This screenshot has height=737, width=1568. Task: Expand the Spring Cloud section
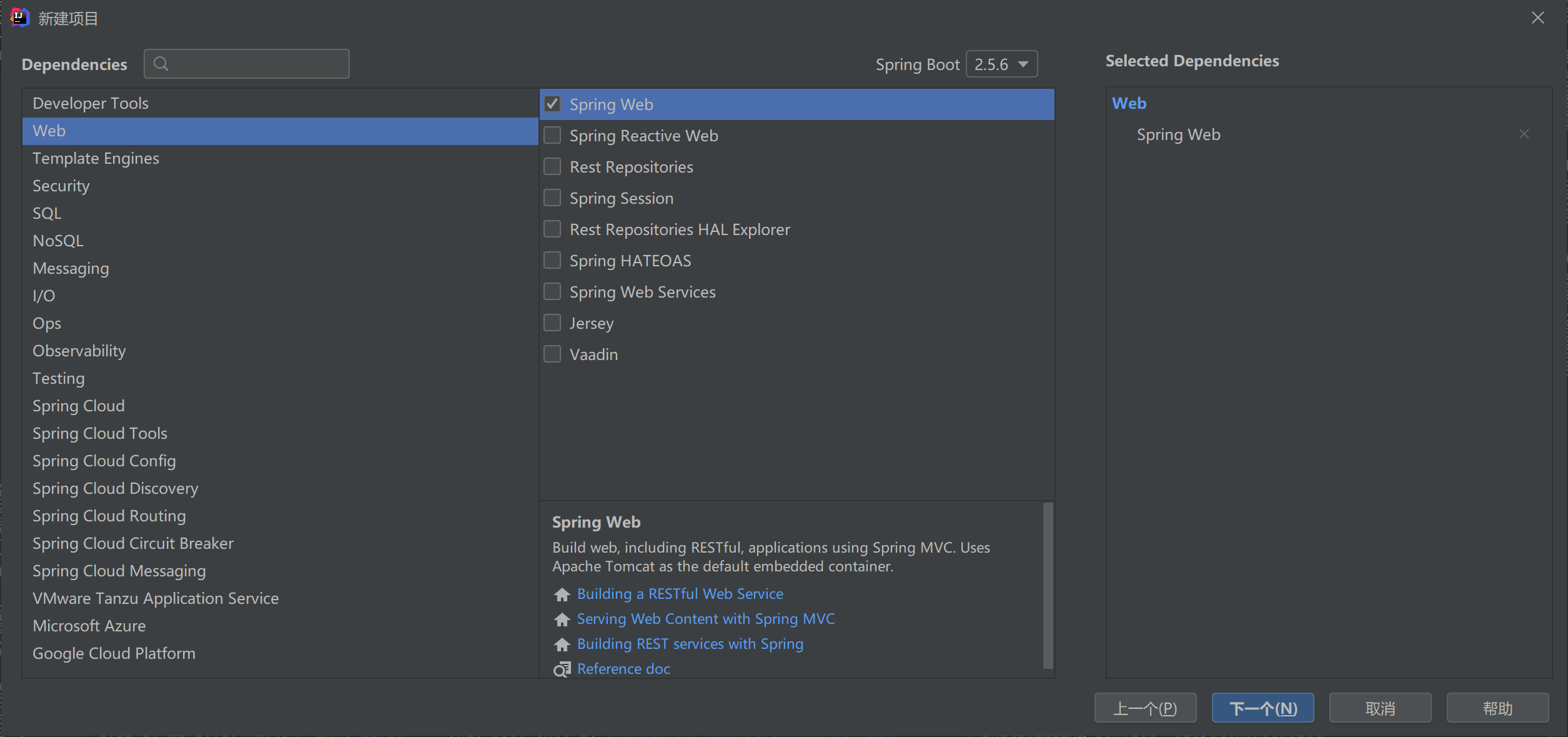pyautogui.click(x=78, y=405)
